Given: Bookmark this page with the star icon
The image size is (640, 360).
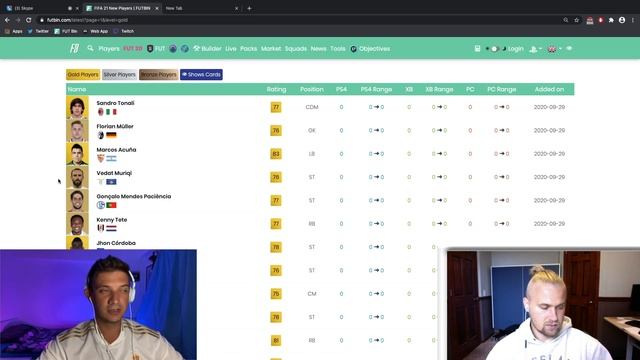Looking at the screenshot, I should click(x=576, y=20).
